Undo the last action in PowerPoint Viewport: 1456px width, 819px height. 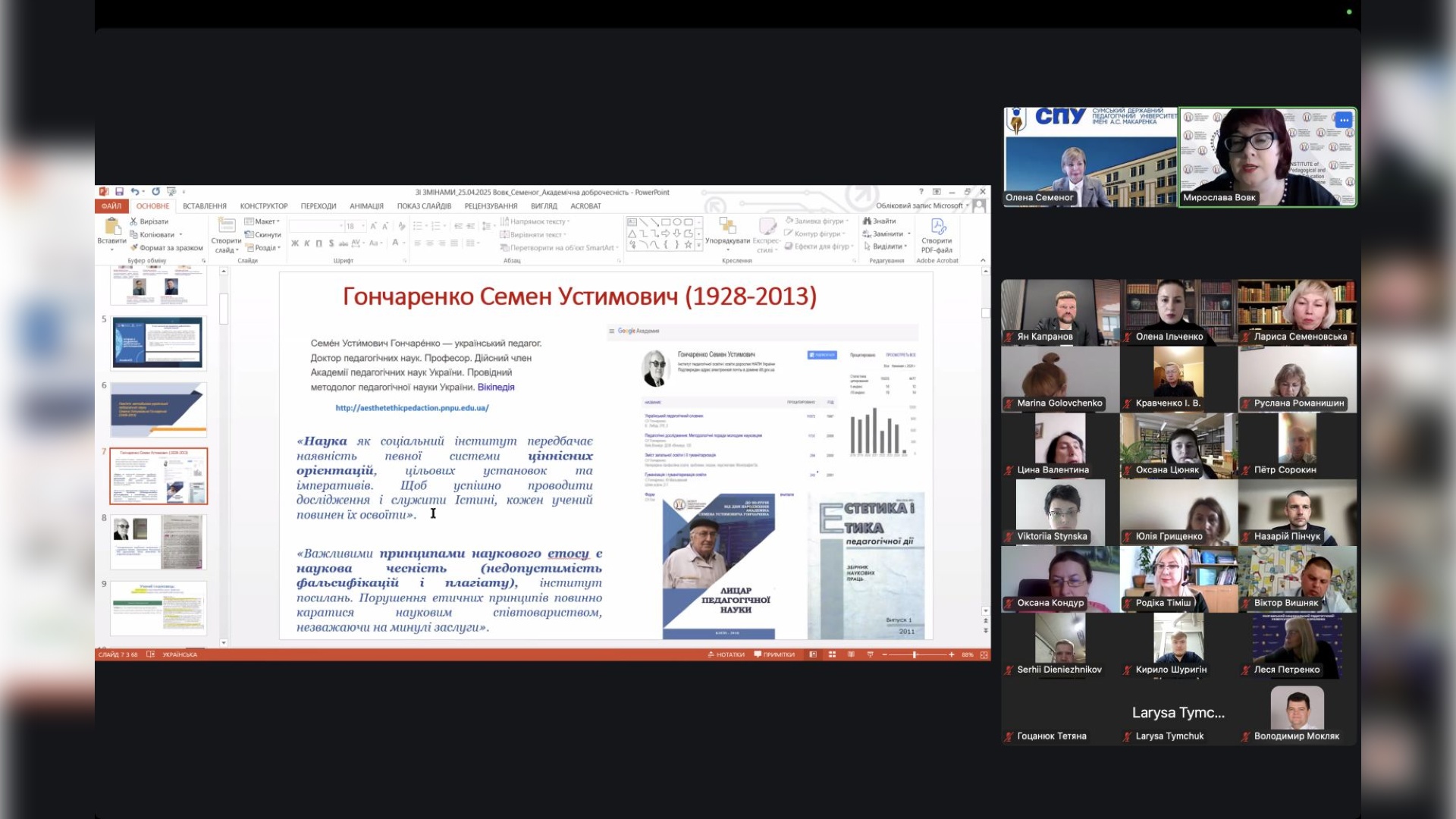click(x=134, y=192)
